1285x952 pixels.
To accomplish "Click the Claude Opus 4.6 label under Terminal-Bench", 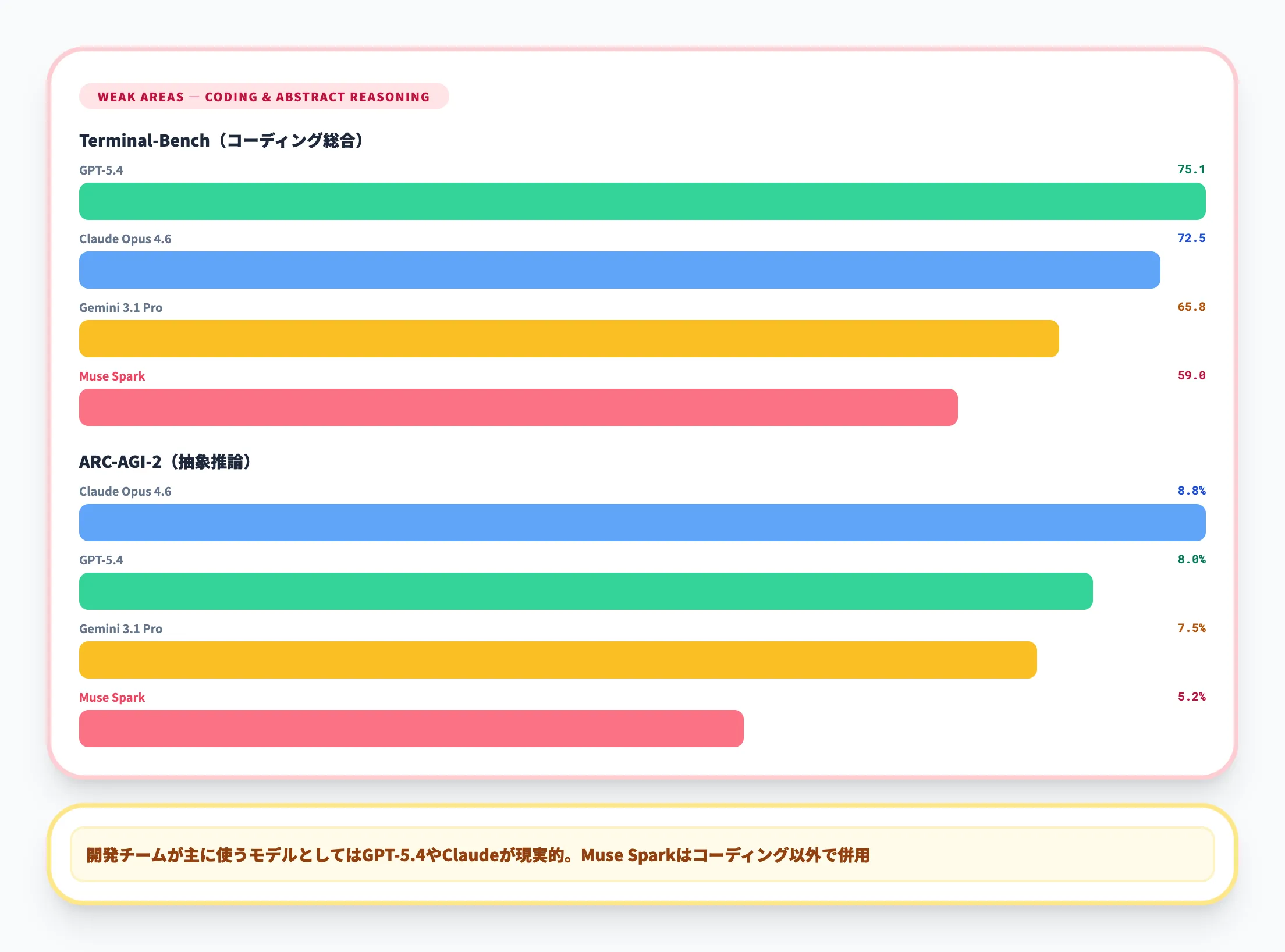I will pos(125,239).
